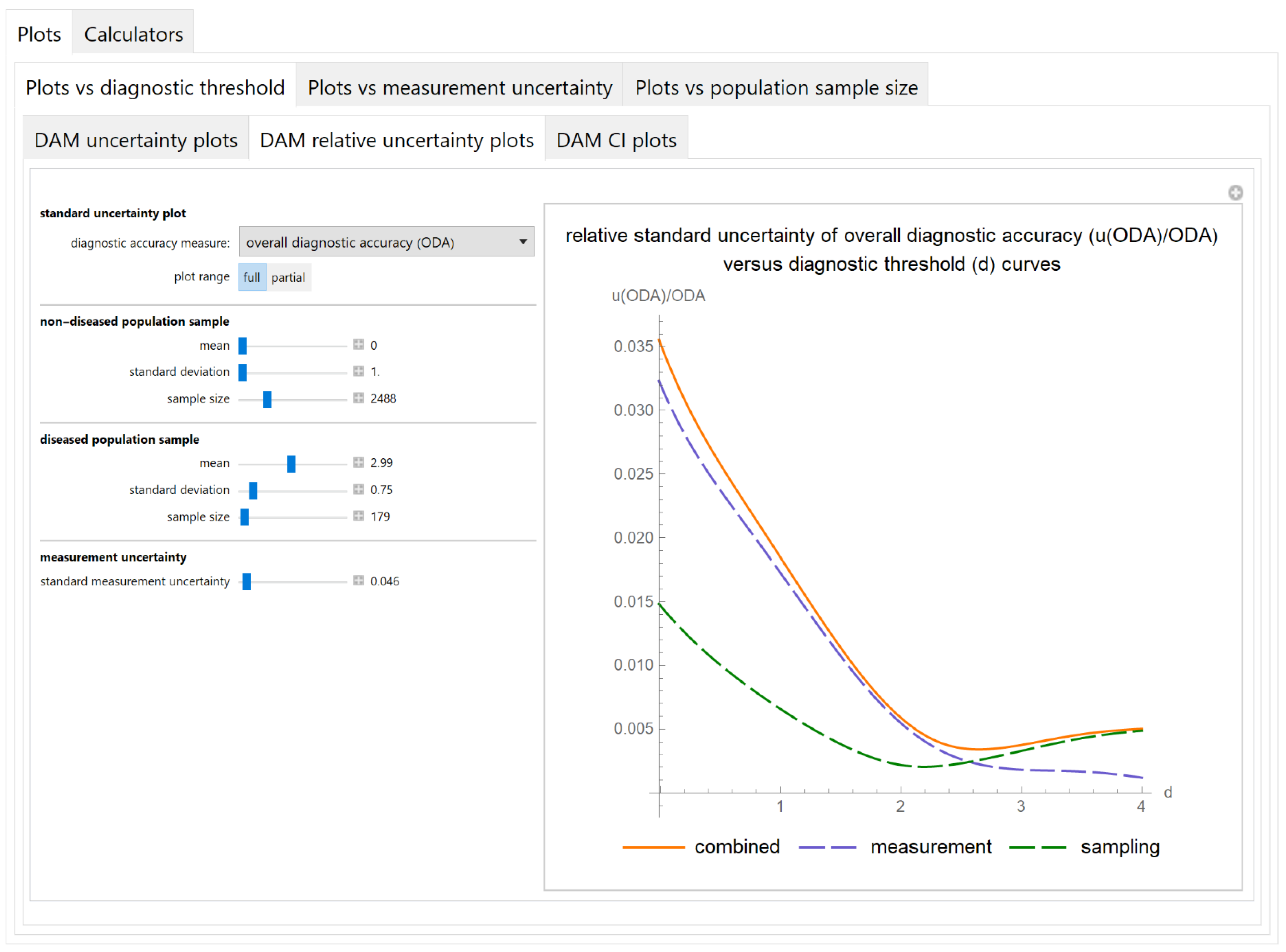Image resolution: width=1286 pixels, height=952 pixels.
Task: Click non-diseased sample size slider thumb
Action: coord(267,399)
